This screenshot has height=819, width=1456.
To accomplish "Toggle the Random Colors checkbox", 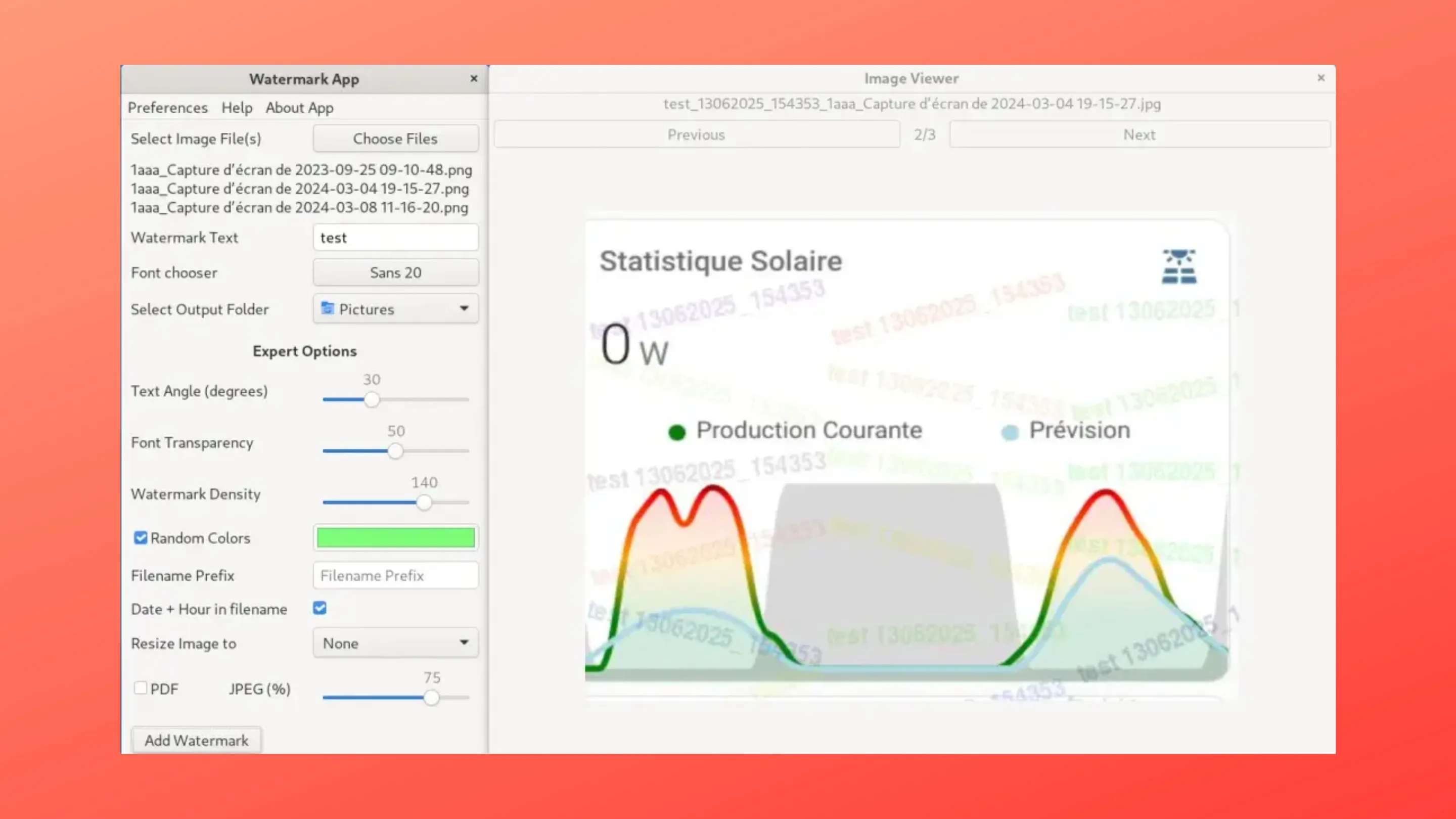I will 141,537.
